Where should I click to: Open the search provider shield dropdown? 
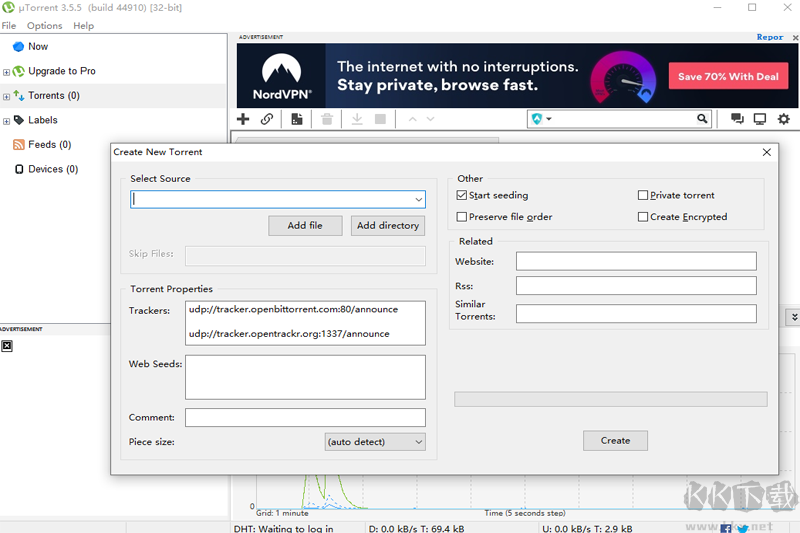tap(541, 119)
